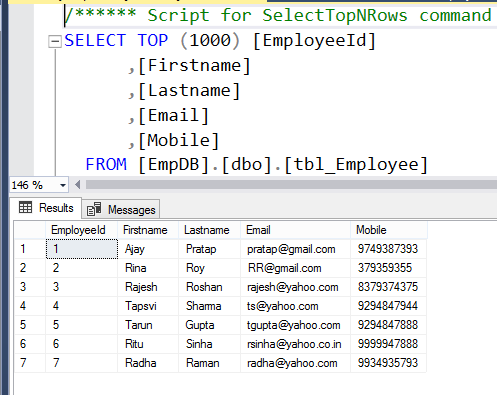Click the Firstname cell 'Radha'
The image size is (497, 395).
(148, 363)
